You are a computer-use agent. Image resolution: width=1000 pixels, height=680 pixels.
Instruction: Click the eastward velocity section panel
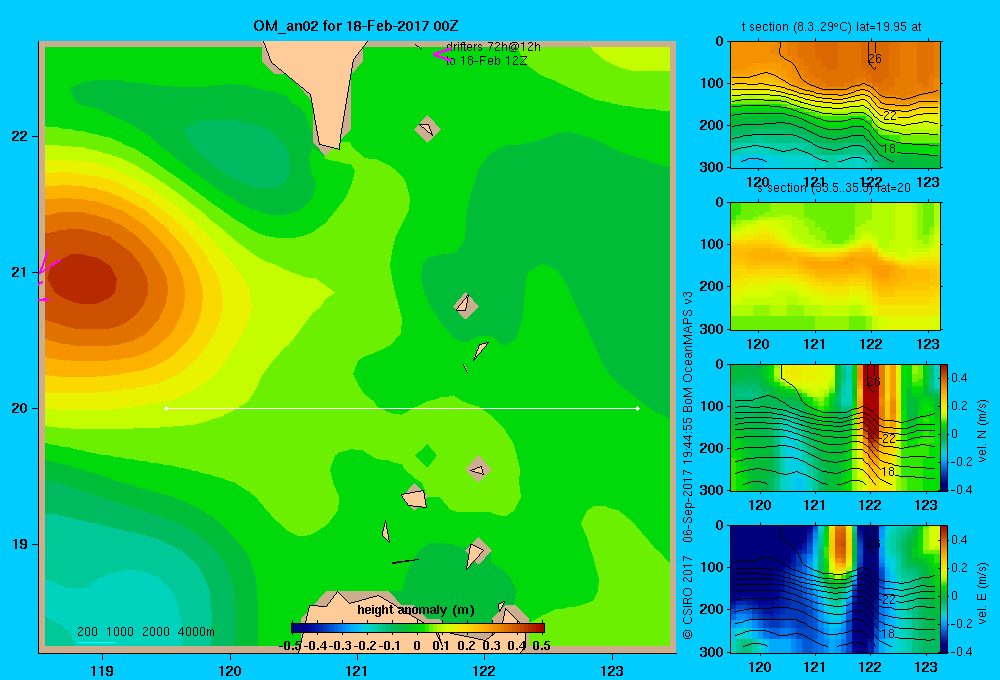click(835, 589)
